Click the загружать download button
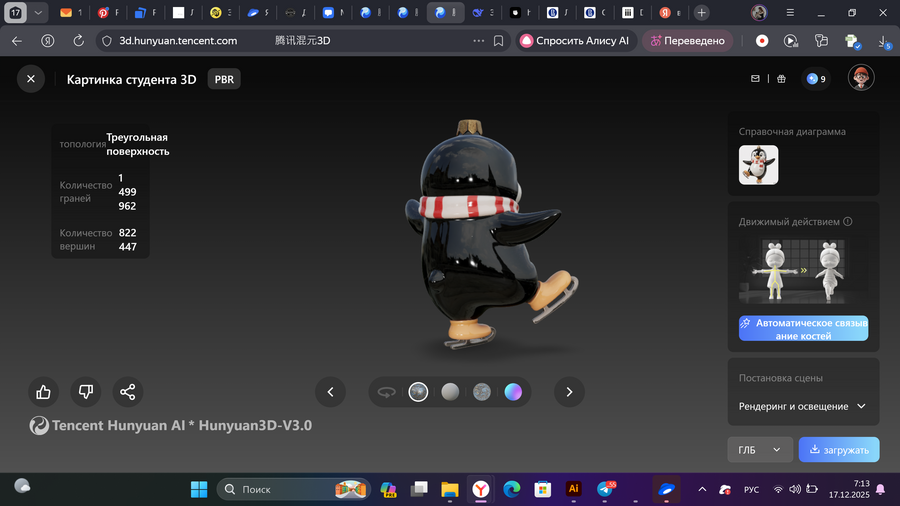Screen dimensions: 900x506 [x=839, y=450]
